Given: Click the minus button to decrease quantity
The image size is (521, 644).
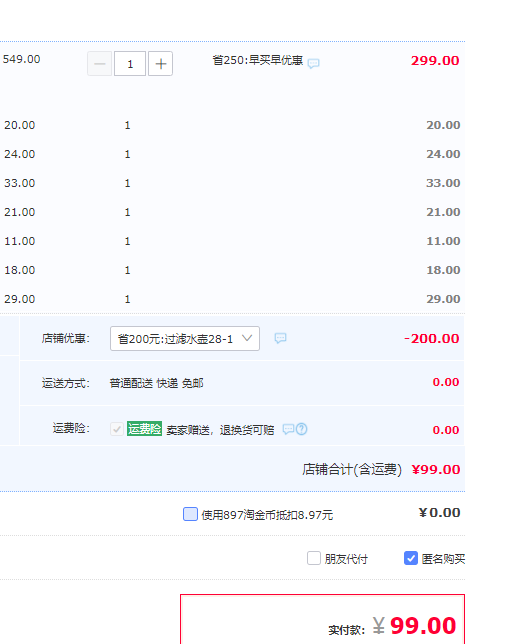Looking at the screenshot, I should point(99,64).
